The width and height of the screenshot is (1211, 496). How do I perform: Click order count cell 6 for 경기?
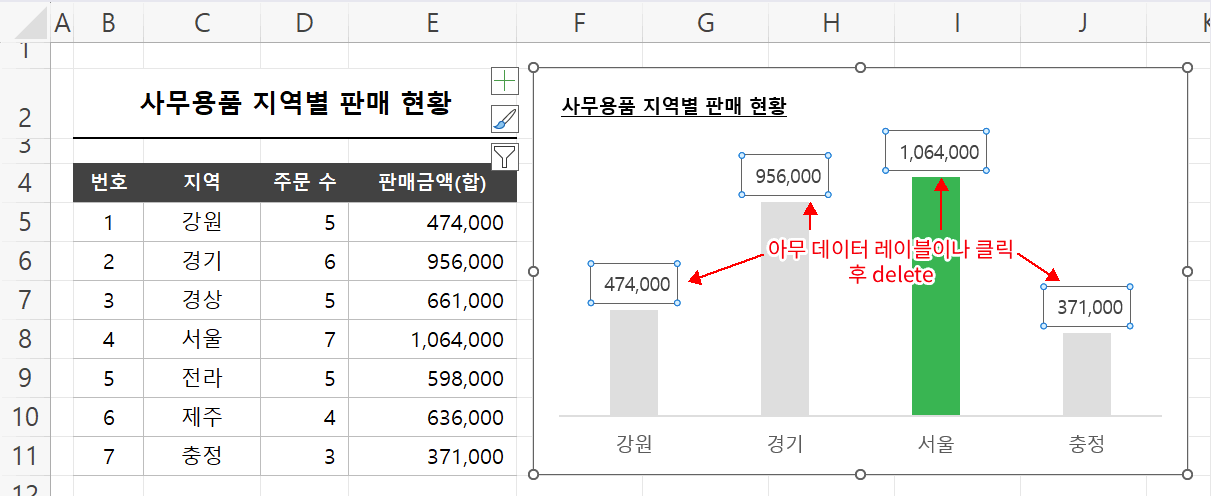point(305,261)
